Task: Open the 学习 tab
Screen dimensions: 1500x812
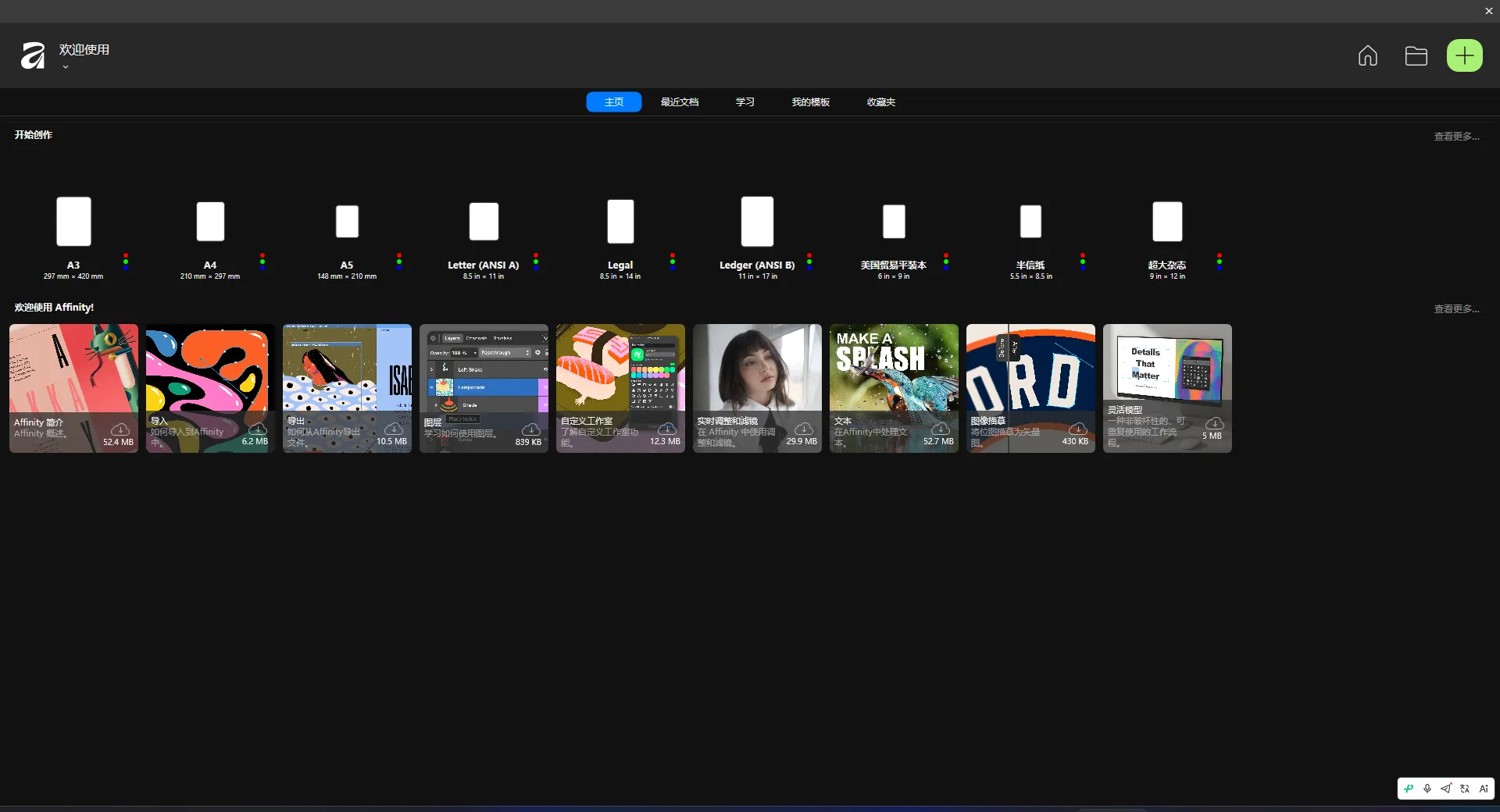Action: pos(745,102)
